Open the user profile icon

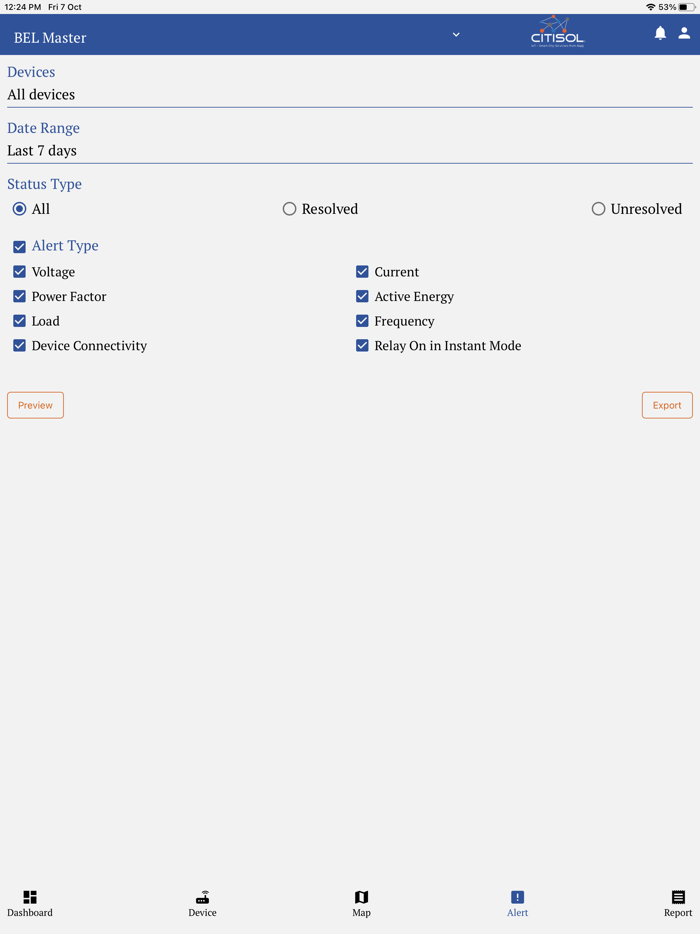pyautogui.click(x=684, y=33)
